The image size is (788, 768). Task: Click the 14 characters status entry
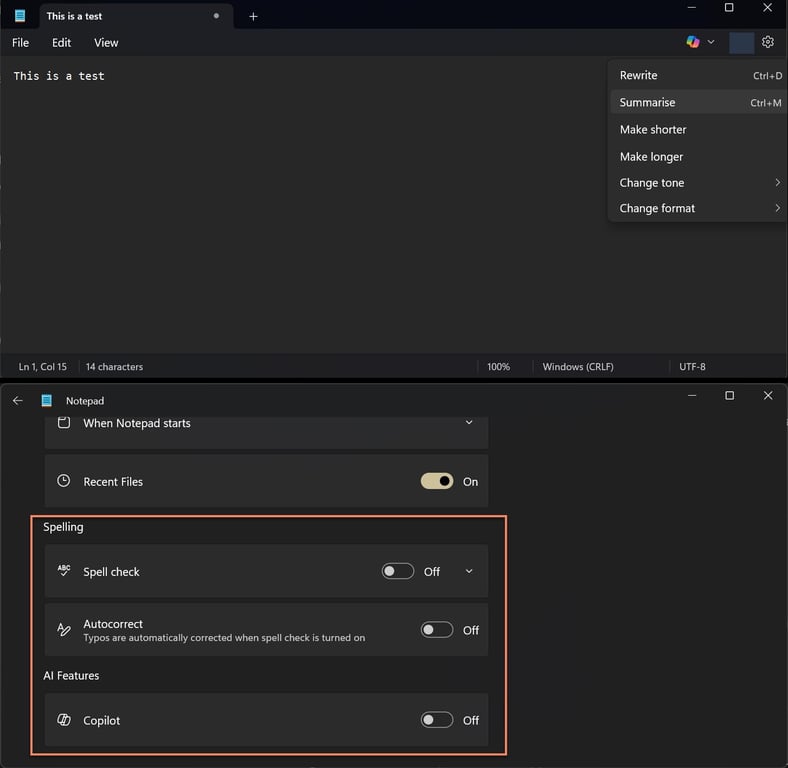(115, 367)
